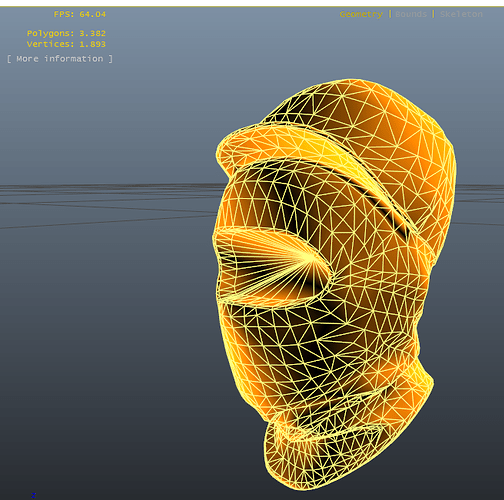This screenshot has width=504, height=500.
Task: Open the More information link
Action: pos(60,59)
